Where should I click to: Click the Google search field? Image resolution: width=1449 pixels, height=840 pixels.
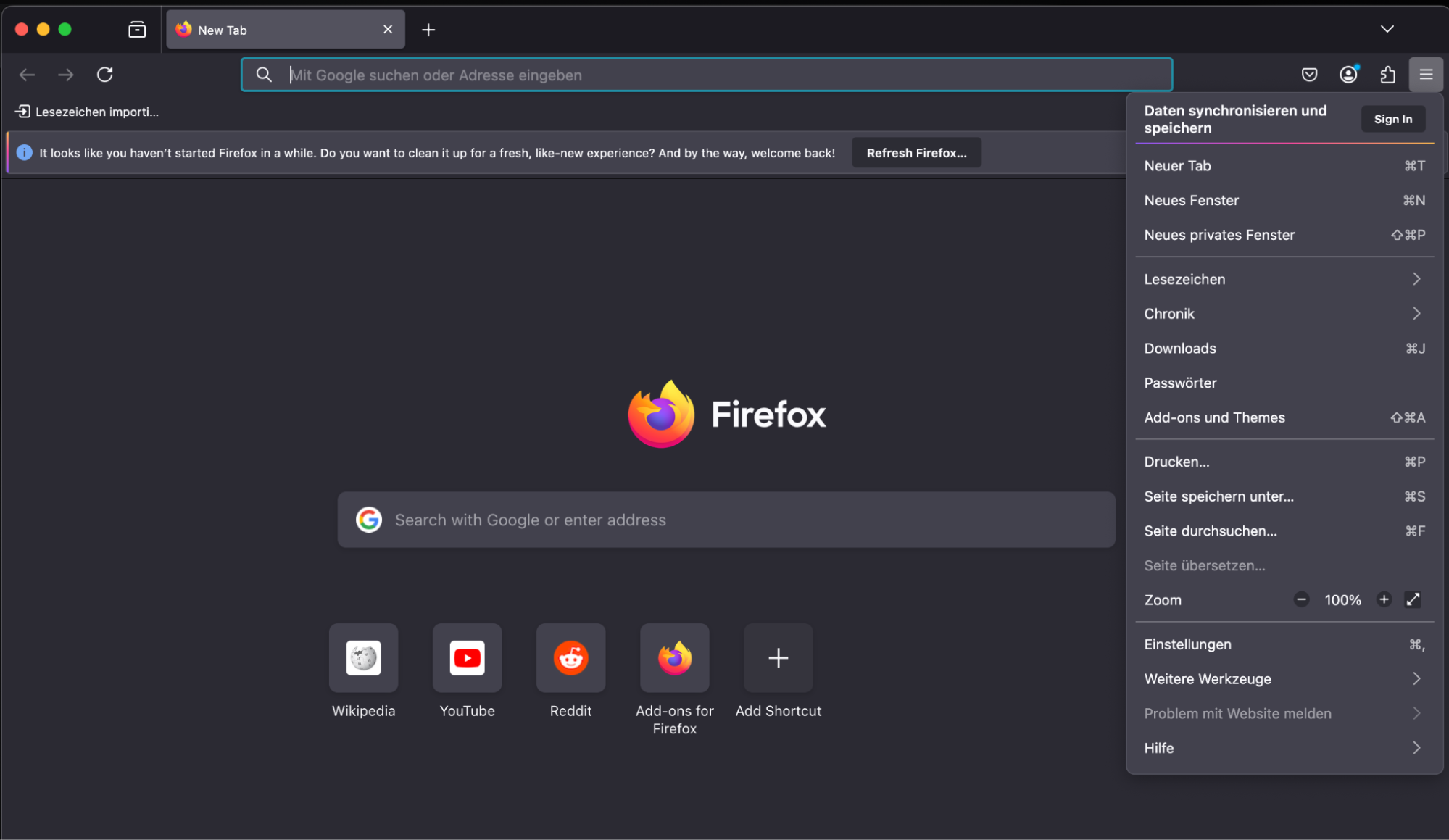[x=726, y=520]
